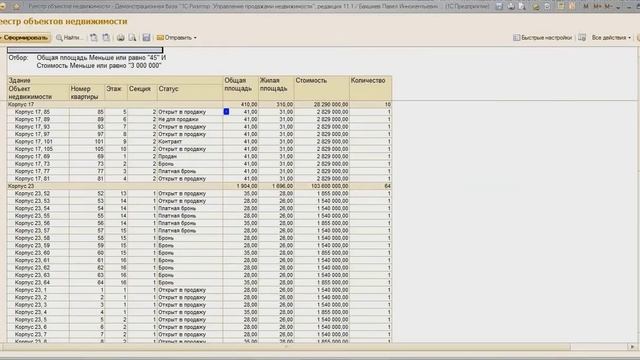Click the Номер квартиры column header

tap(87, 92)
